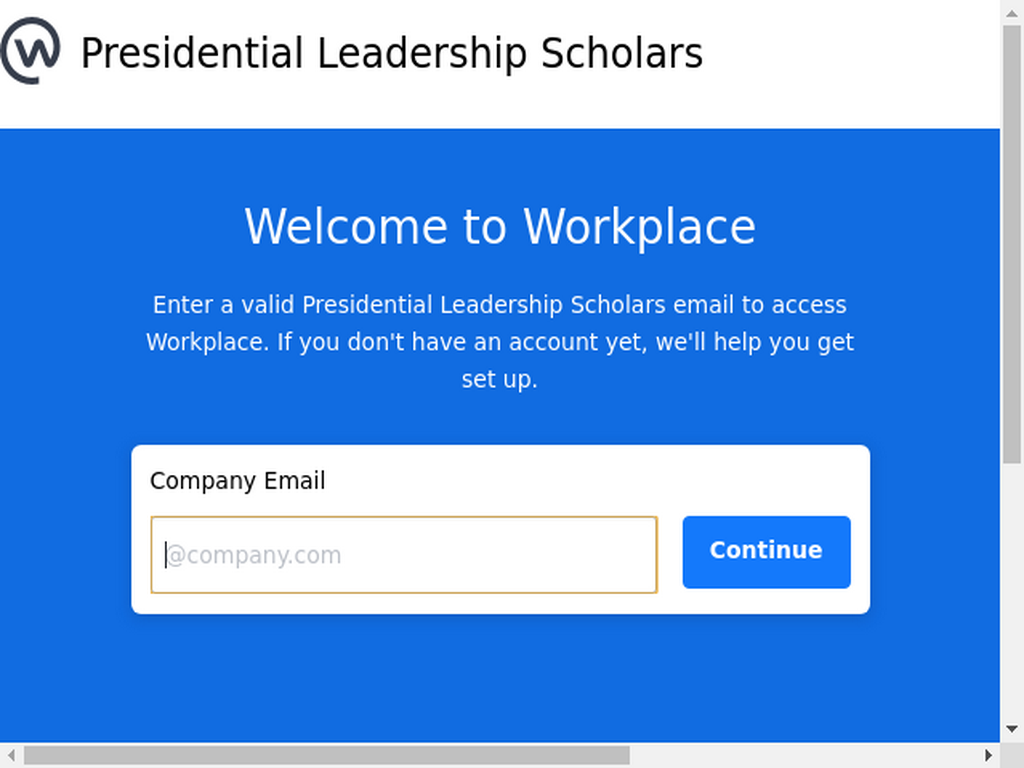Click the horizontal scrollbar right arrow
This screenshot has width=1024, height=768.
(988, 755)
